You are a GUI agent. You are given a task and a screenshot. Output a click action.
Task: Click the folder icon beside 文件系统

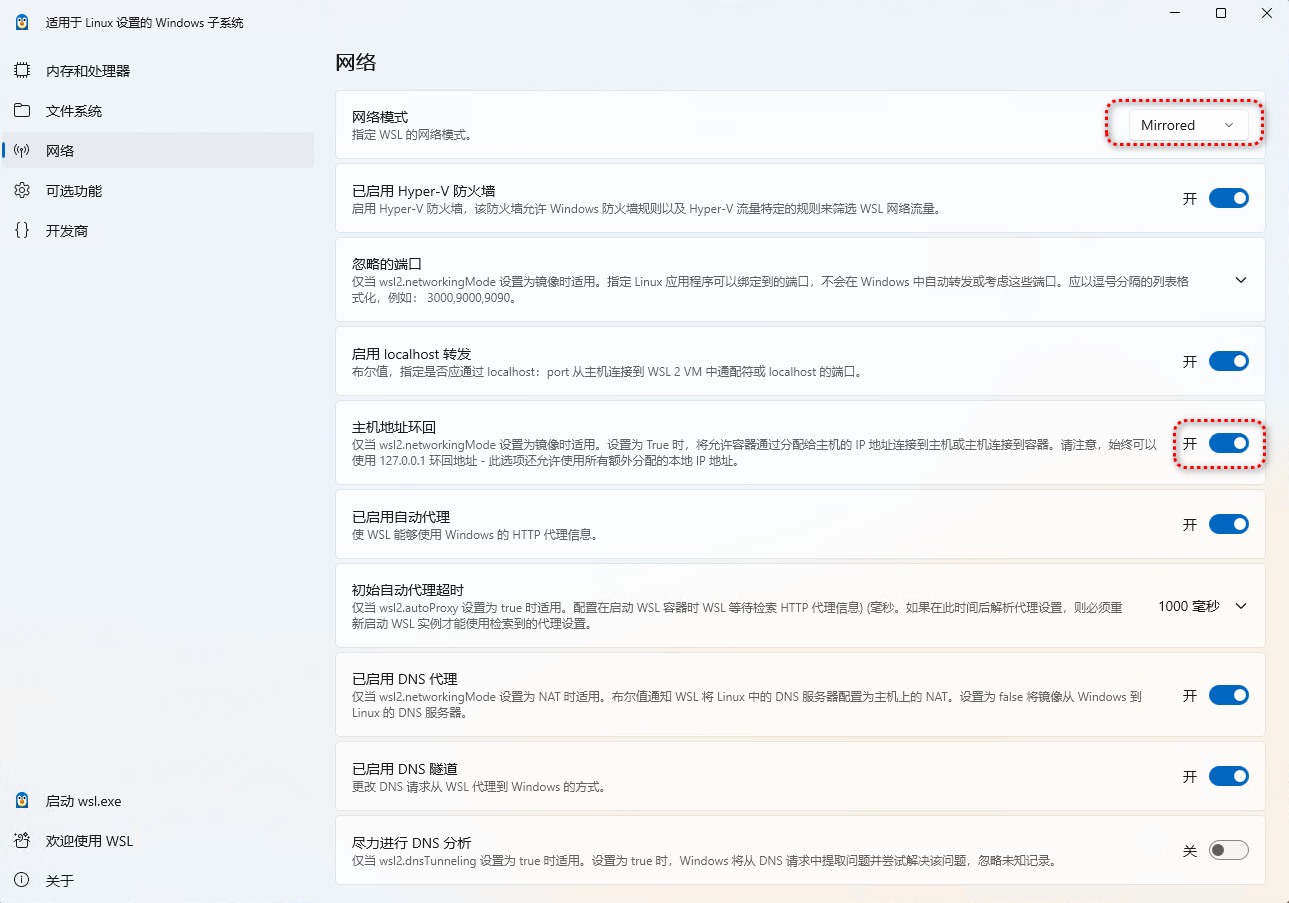point(22,111)
